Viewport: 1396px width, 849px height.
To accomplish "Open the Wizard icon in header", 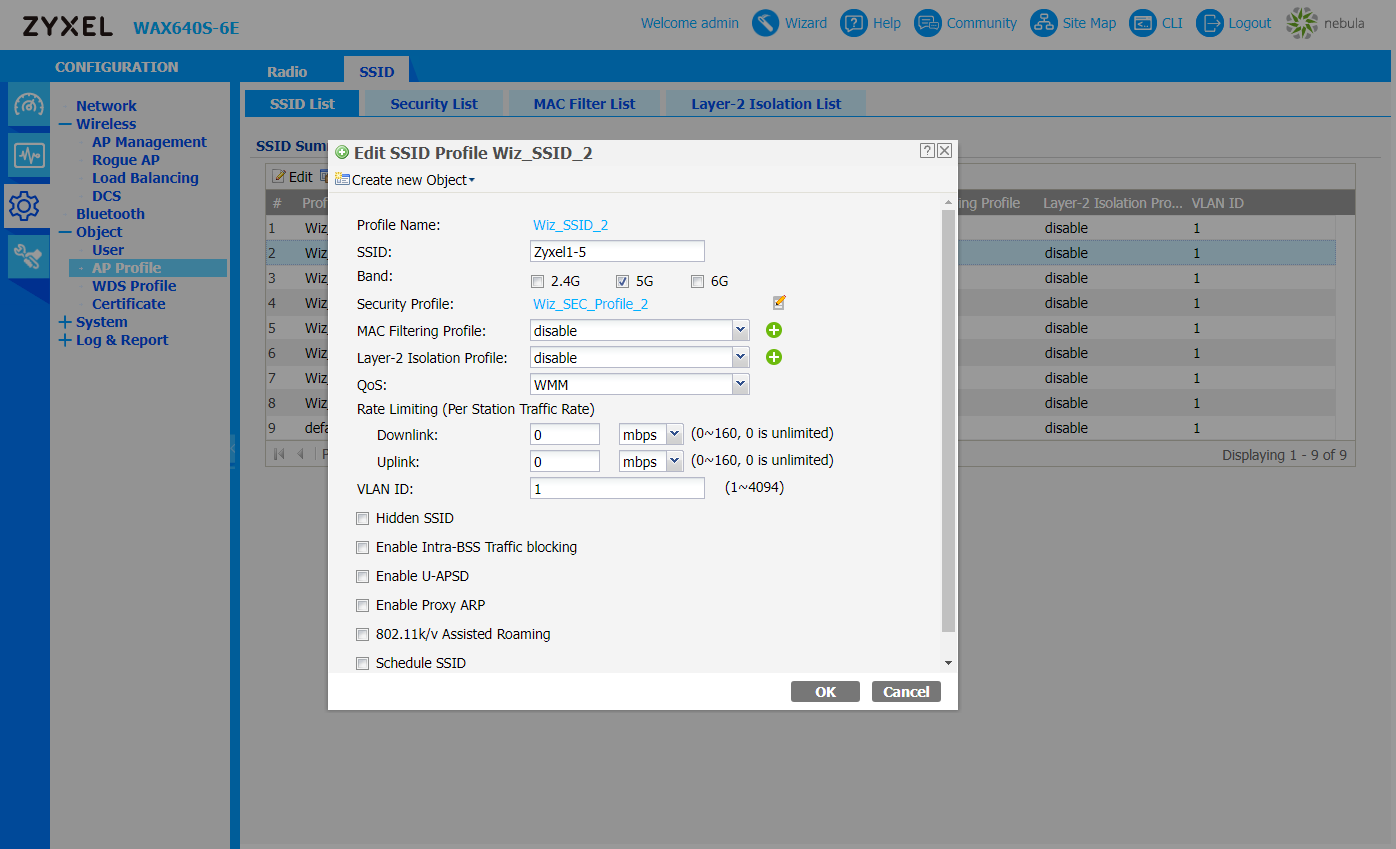I will pos(765,23).
